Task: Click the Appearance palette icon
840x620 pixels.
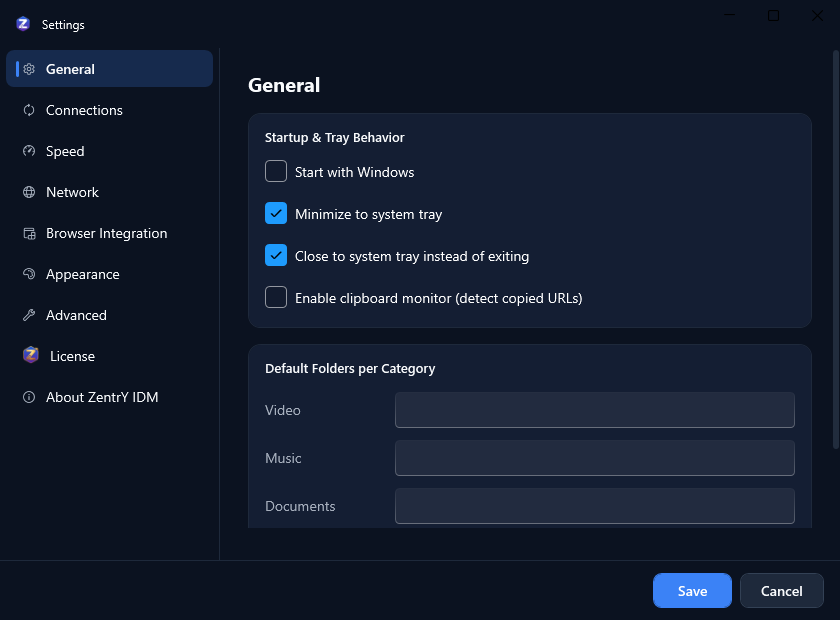Action: coord(29,274)
